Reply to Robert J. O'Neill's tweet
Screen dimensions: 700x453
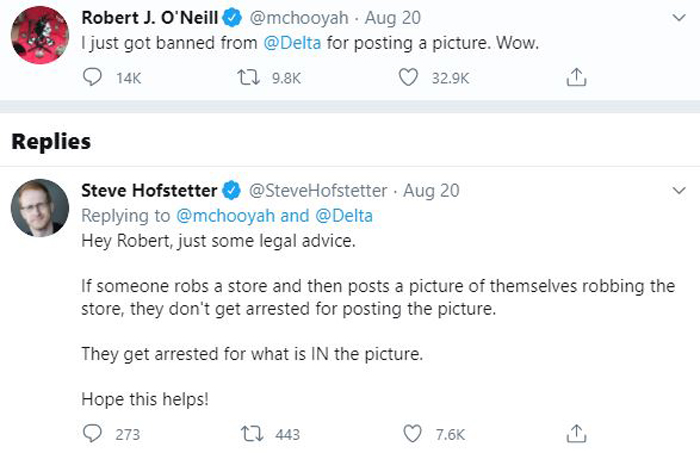92,77
